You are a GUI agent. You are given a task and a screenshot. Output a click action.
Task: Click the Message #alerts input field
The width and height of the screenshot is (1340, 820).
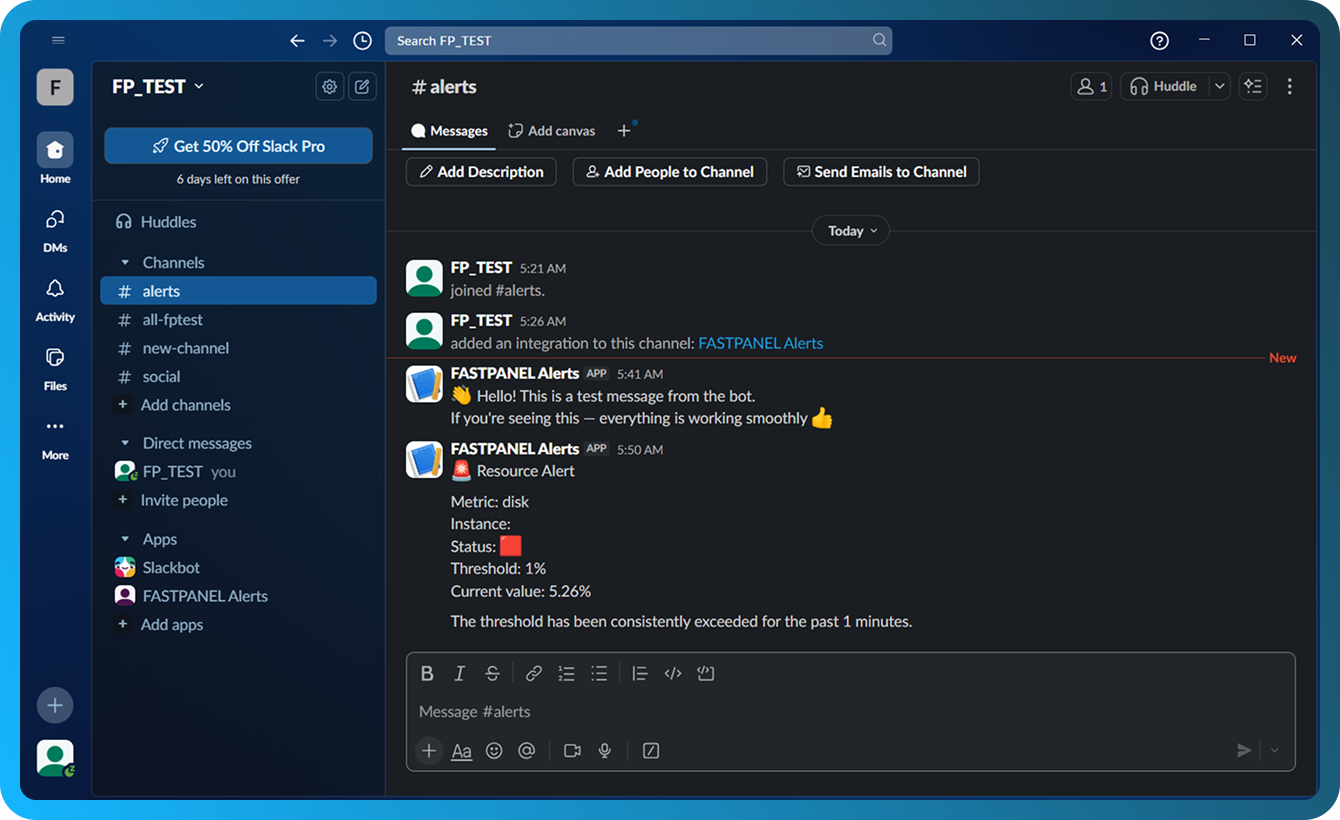point(800,712)
